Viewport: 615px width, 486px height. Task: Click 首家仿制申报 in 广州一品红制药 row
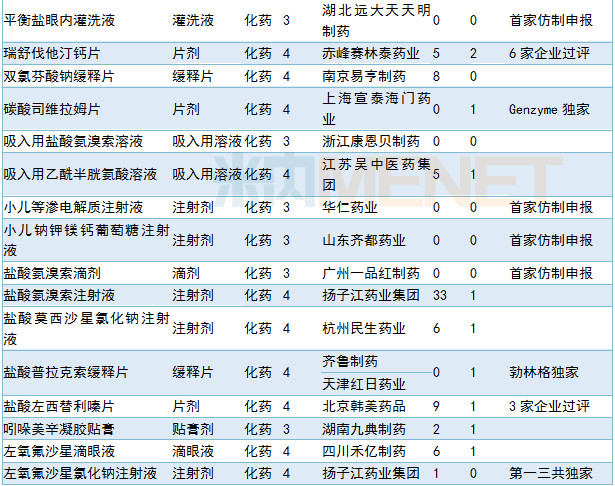click(551, 273)
